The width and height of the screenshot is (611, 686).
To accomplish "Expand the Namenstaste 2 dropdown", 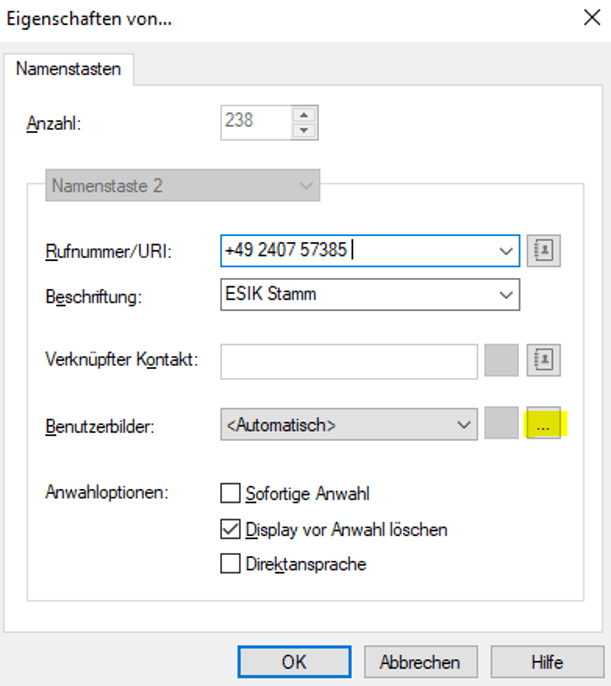I will click(305, 186).
